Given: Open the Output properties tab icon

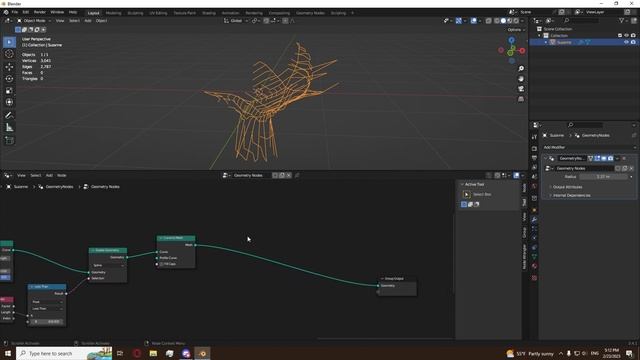Looking at the screenshot, I should point(534,158).
